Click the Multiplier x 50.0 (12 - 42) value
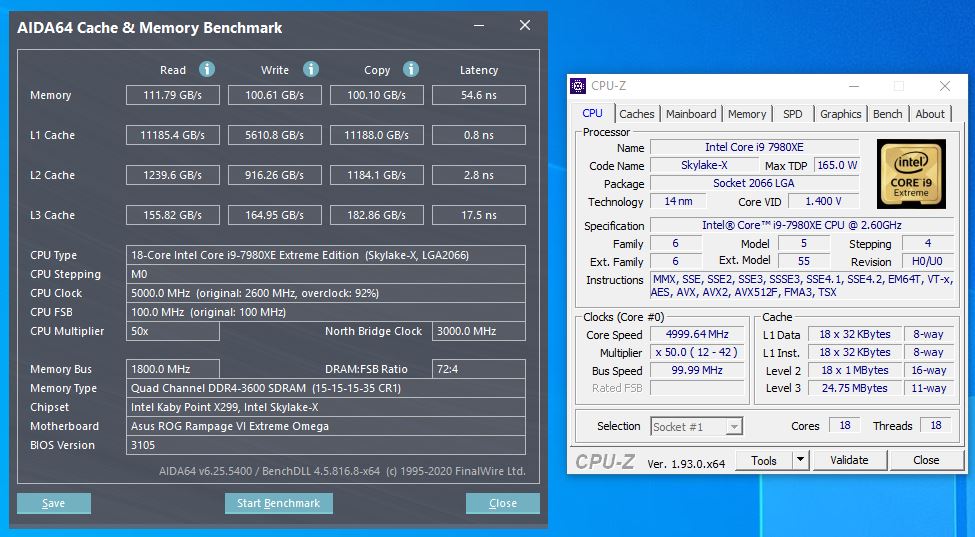Screen dimensions: 975x537 click(x=697, y=352)
